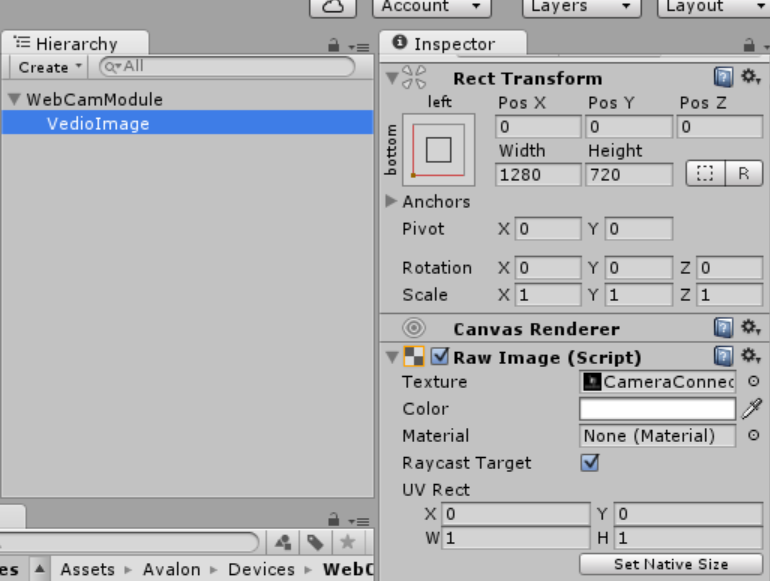This screenshot has height=581, width=770.
Task: Click the Pivot X field
Action: [x=548, y=229]
